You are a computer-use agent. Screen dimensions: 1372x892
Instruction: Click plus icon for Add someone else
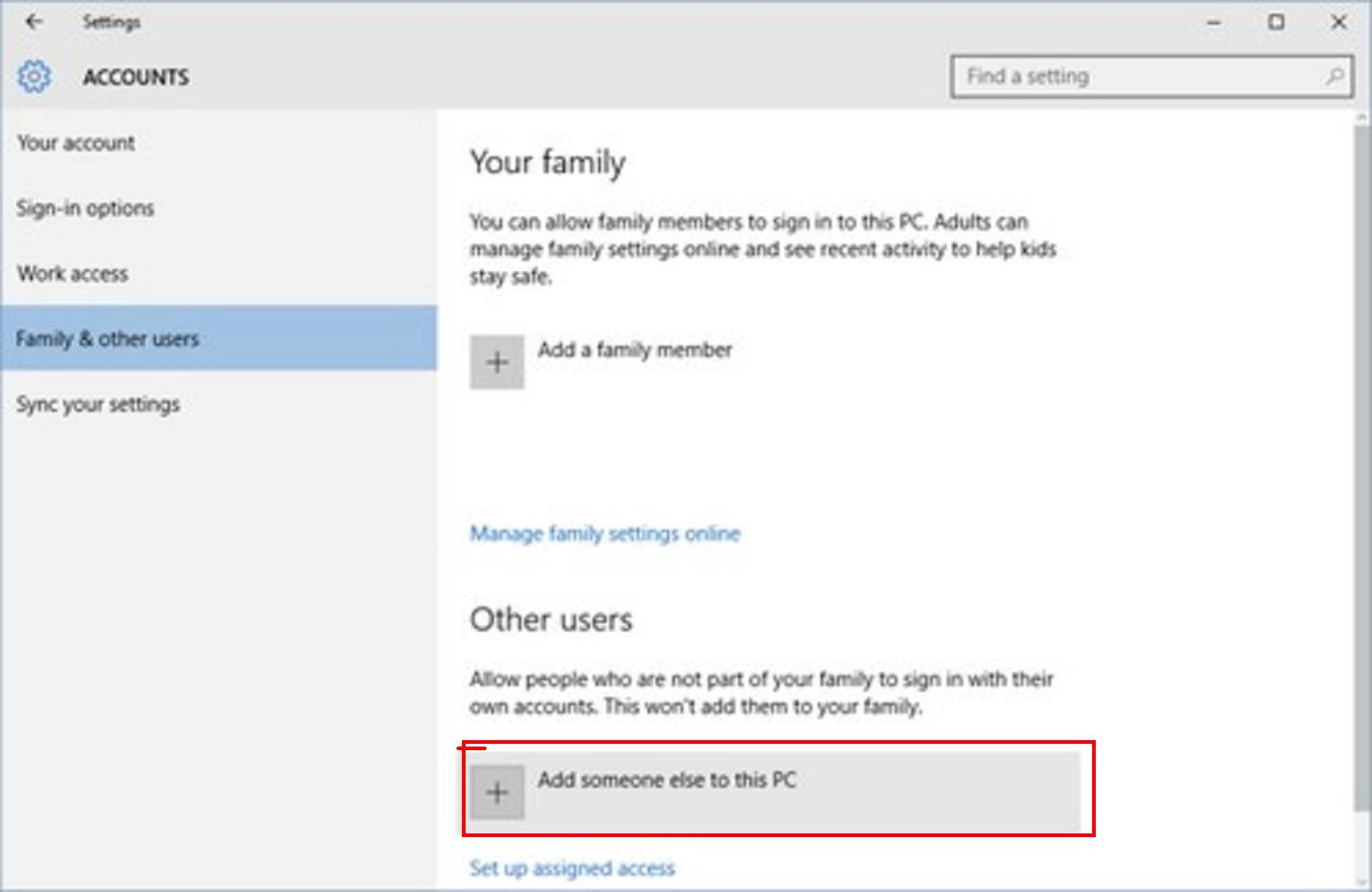click(x=497, y=792)
